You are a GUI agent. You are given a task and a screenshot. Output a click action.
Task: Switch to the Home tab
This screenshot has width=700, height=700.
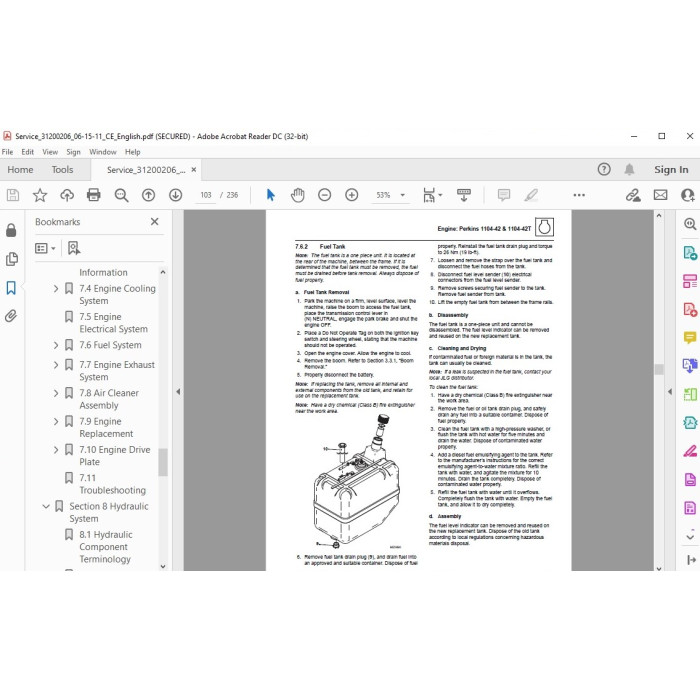20,170
